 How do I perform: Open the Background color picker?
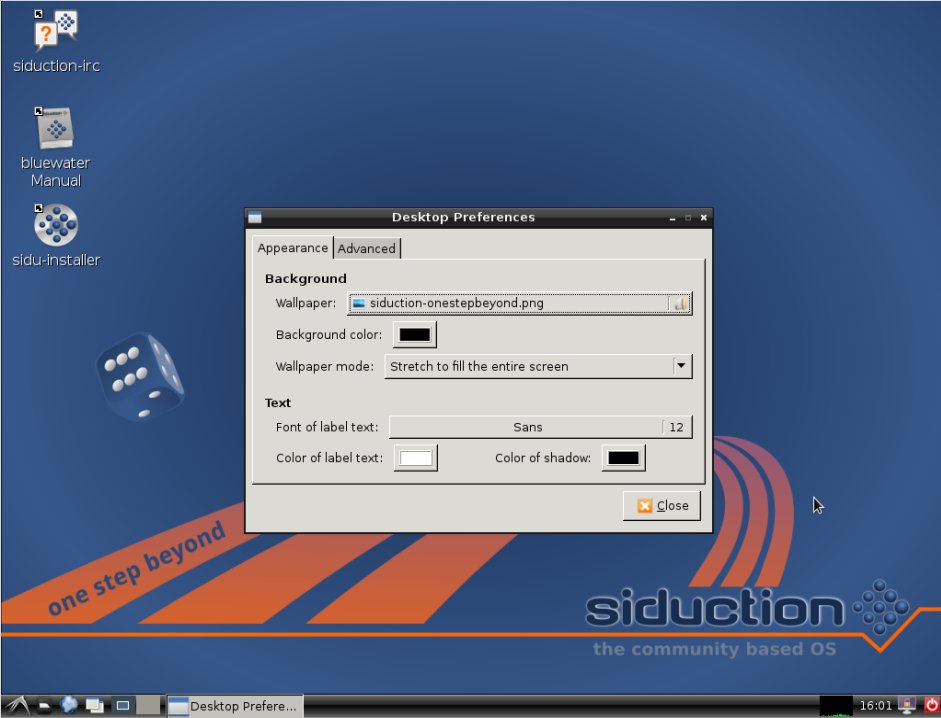415,335
